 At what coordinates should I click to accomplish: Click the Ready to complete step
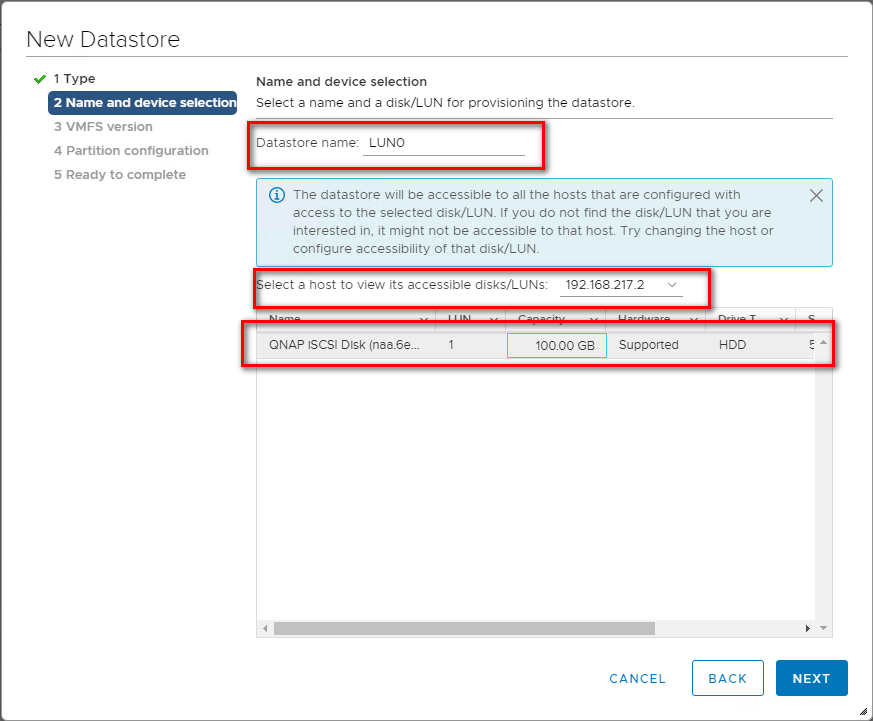coord(120,175)
